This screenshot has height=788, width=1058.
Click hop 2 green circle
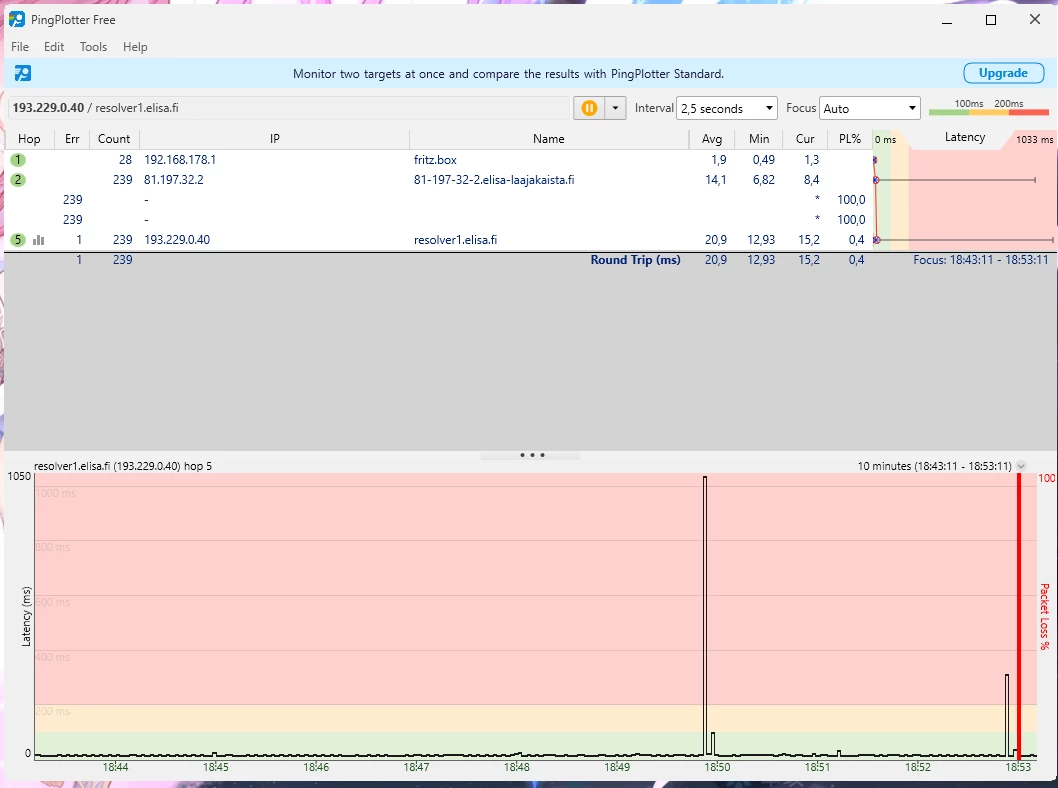point(18,180)
